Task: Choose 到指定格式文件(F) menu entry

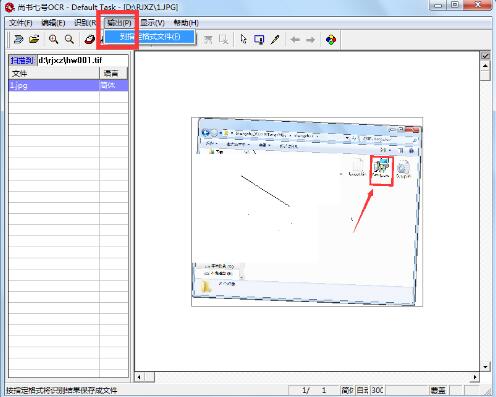Action: coord(150,37)
